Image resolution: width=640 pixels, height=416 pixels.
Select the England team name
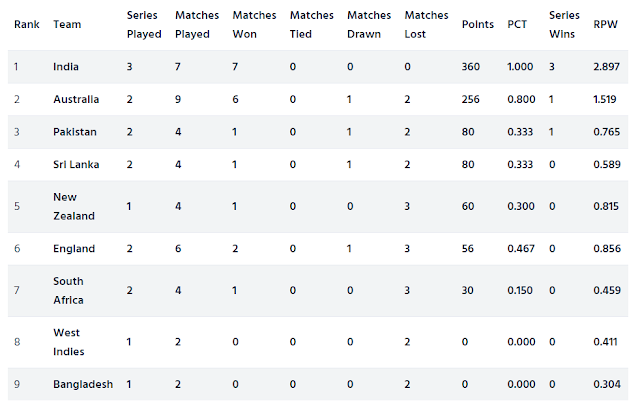[x=74, y=249]
